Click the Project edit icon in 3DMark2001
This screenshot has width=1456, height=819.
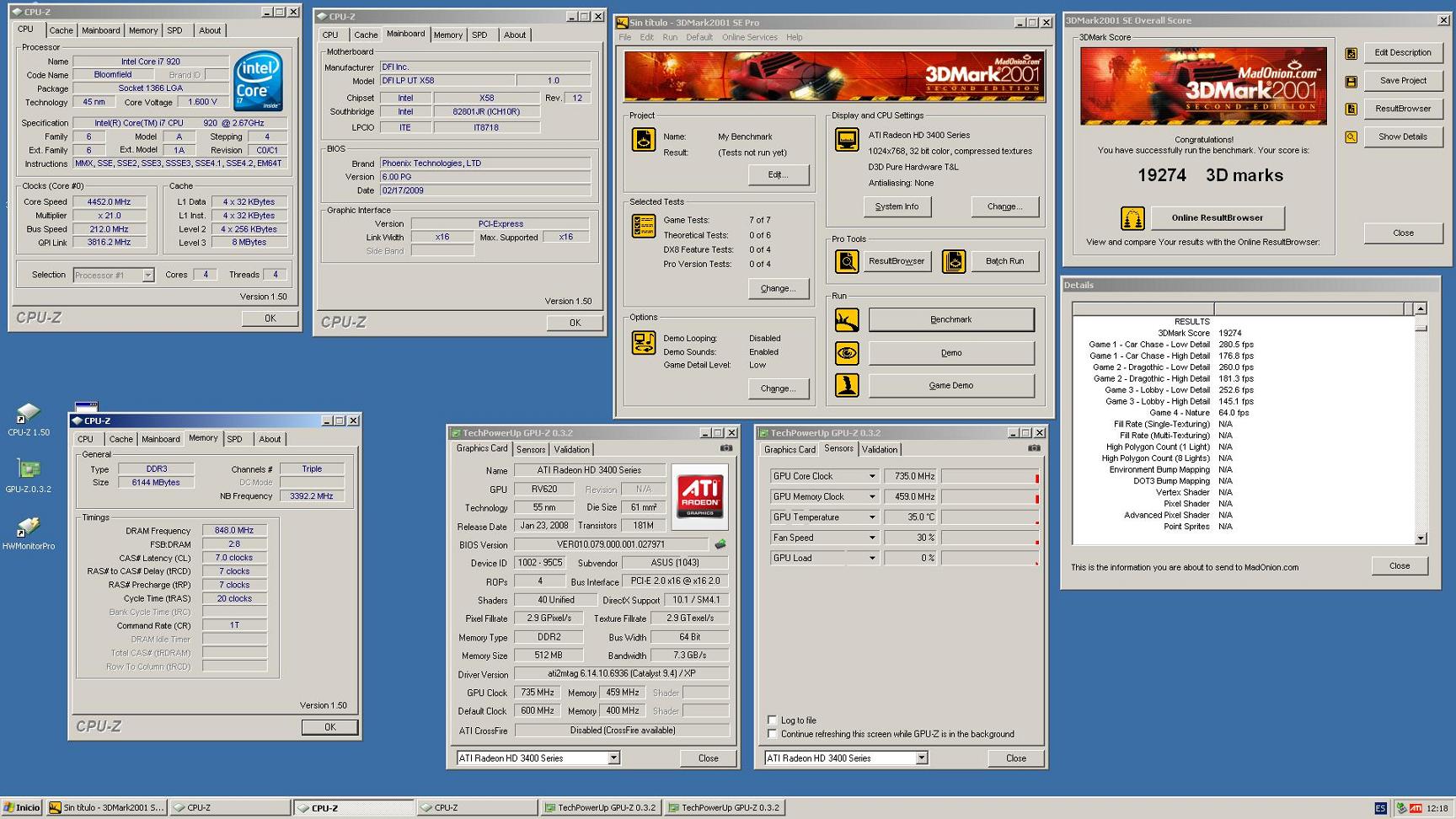coord(644,140)
